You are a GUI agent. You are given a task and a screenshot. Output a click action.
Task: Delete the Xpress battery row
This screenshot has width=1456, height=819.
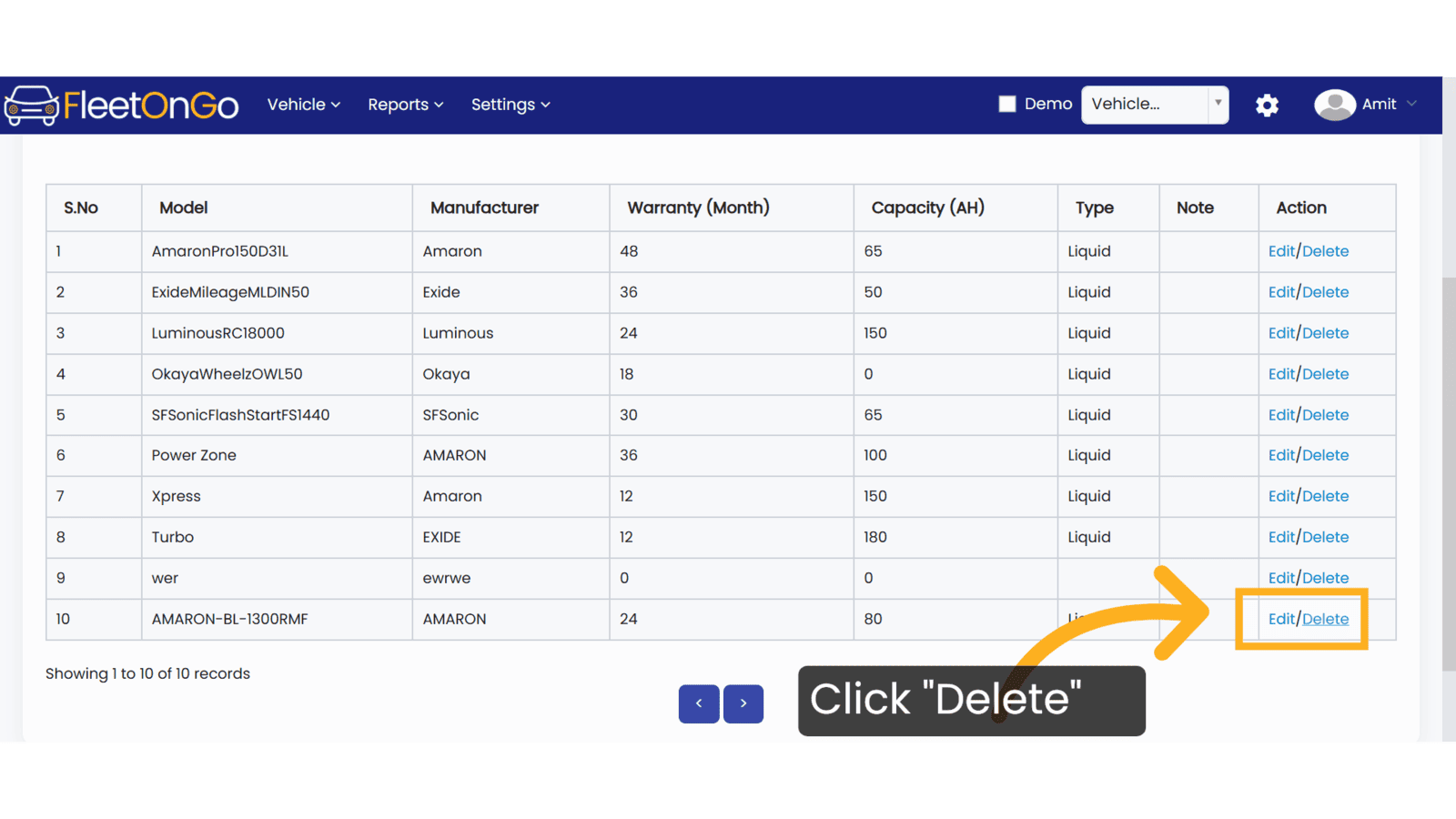coord(1325,496)
